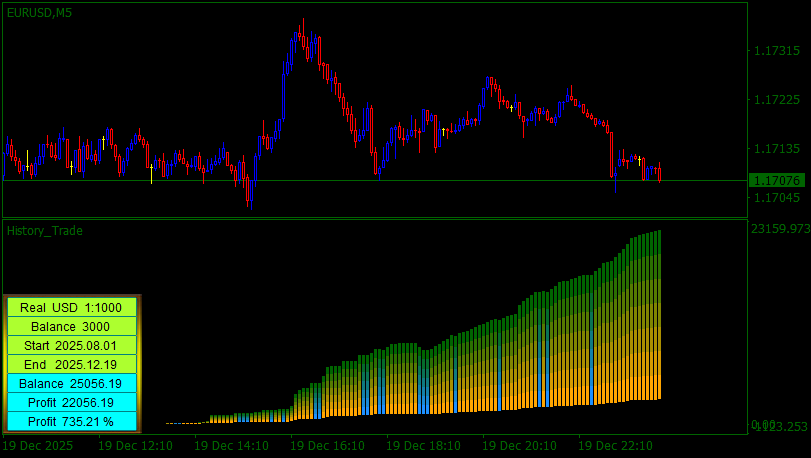Click the last red candle on the chart

point(659,173)
